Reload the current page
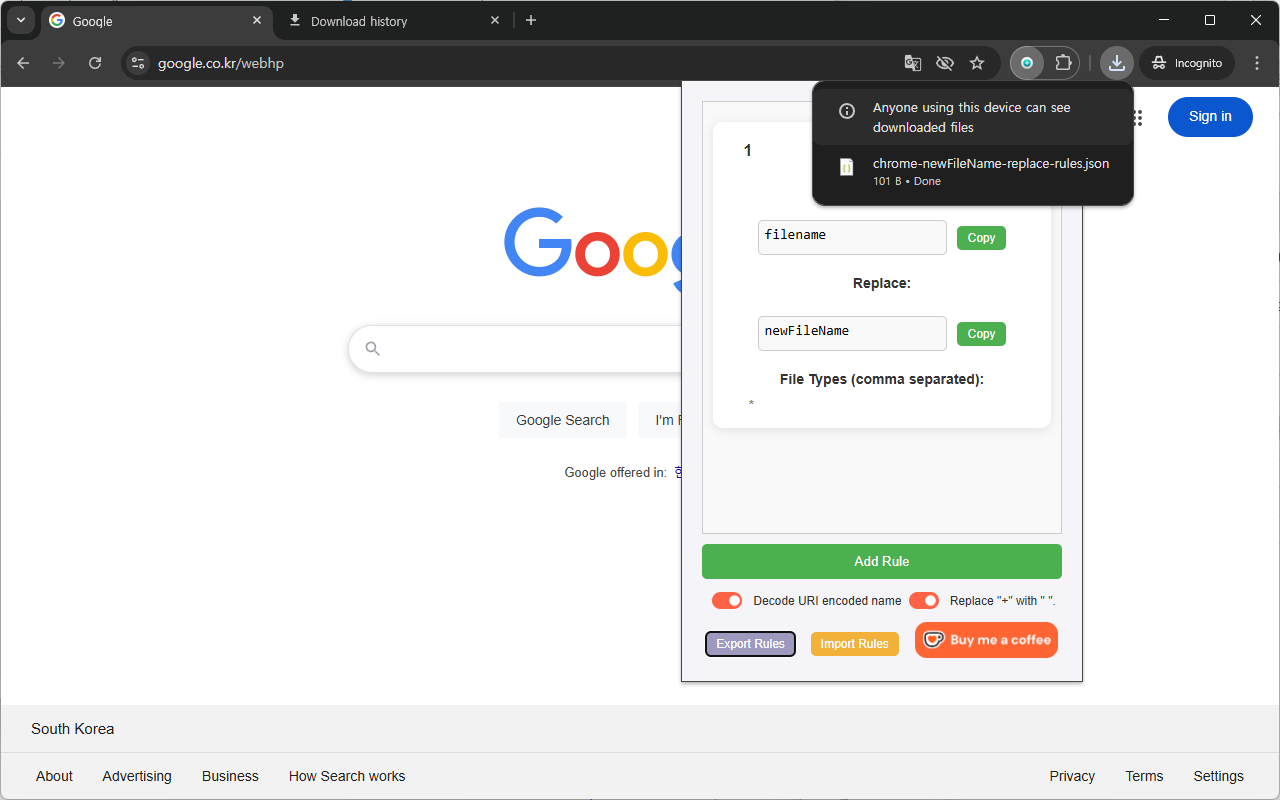Viewport: 1280px width, 800px height. pos(95,63)
